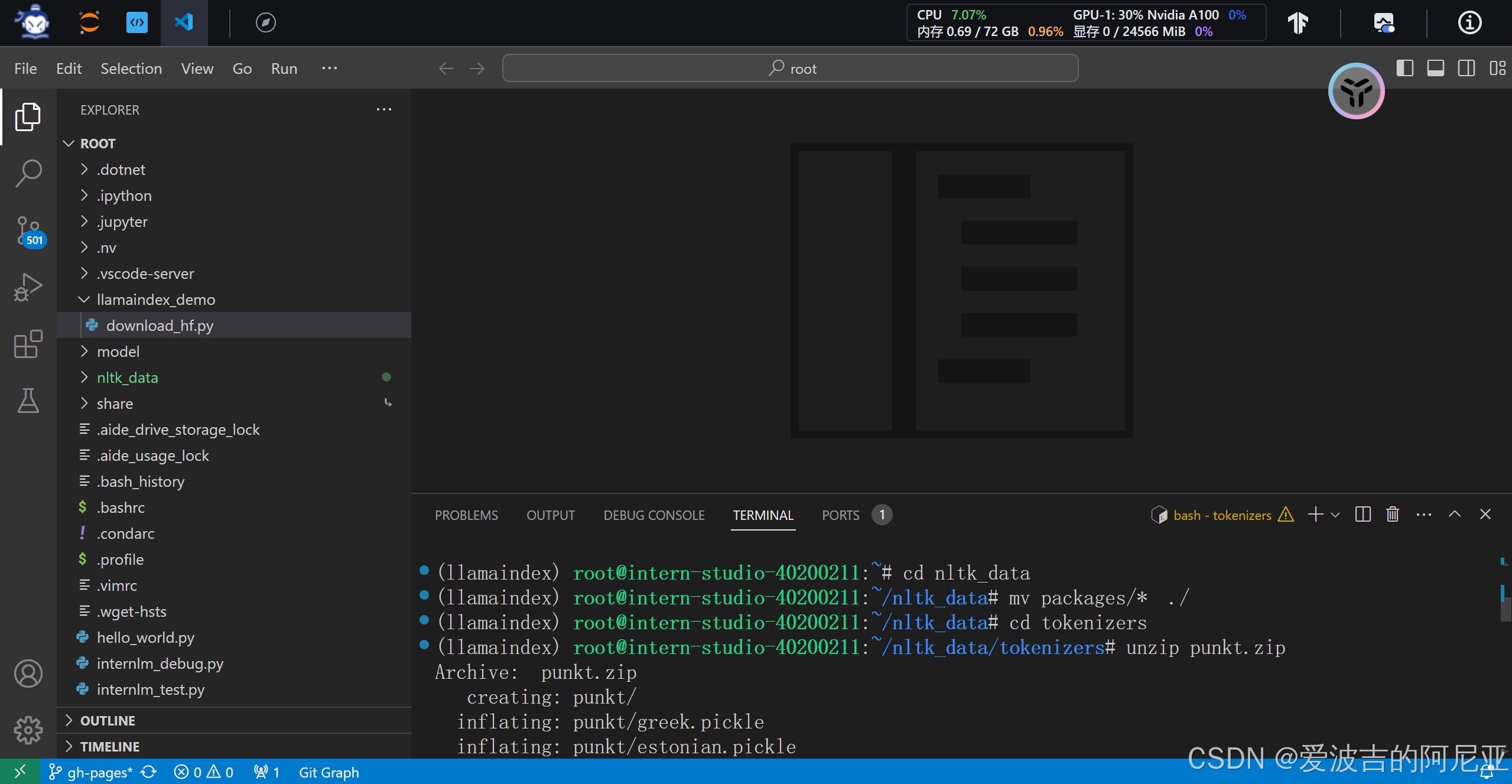Open the Search view in activity bar
The width and height of the screenshot is (1512, 784).
[28, 173]
